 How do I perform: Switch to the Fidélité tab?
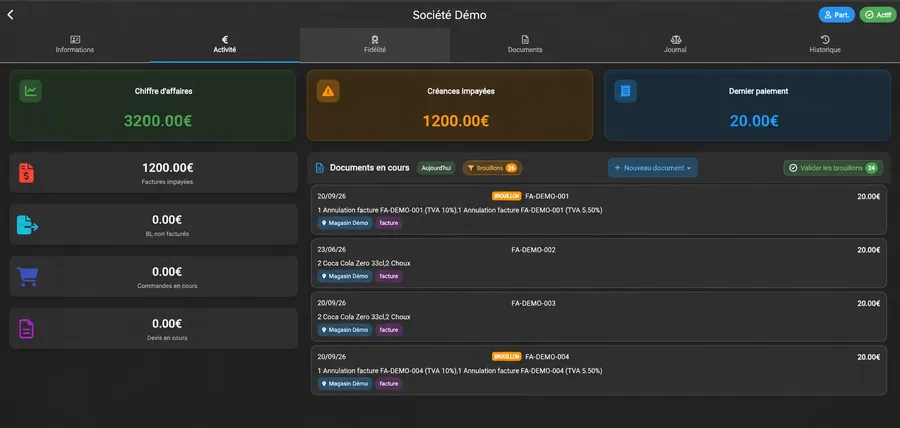click(x=375, y=45)
